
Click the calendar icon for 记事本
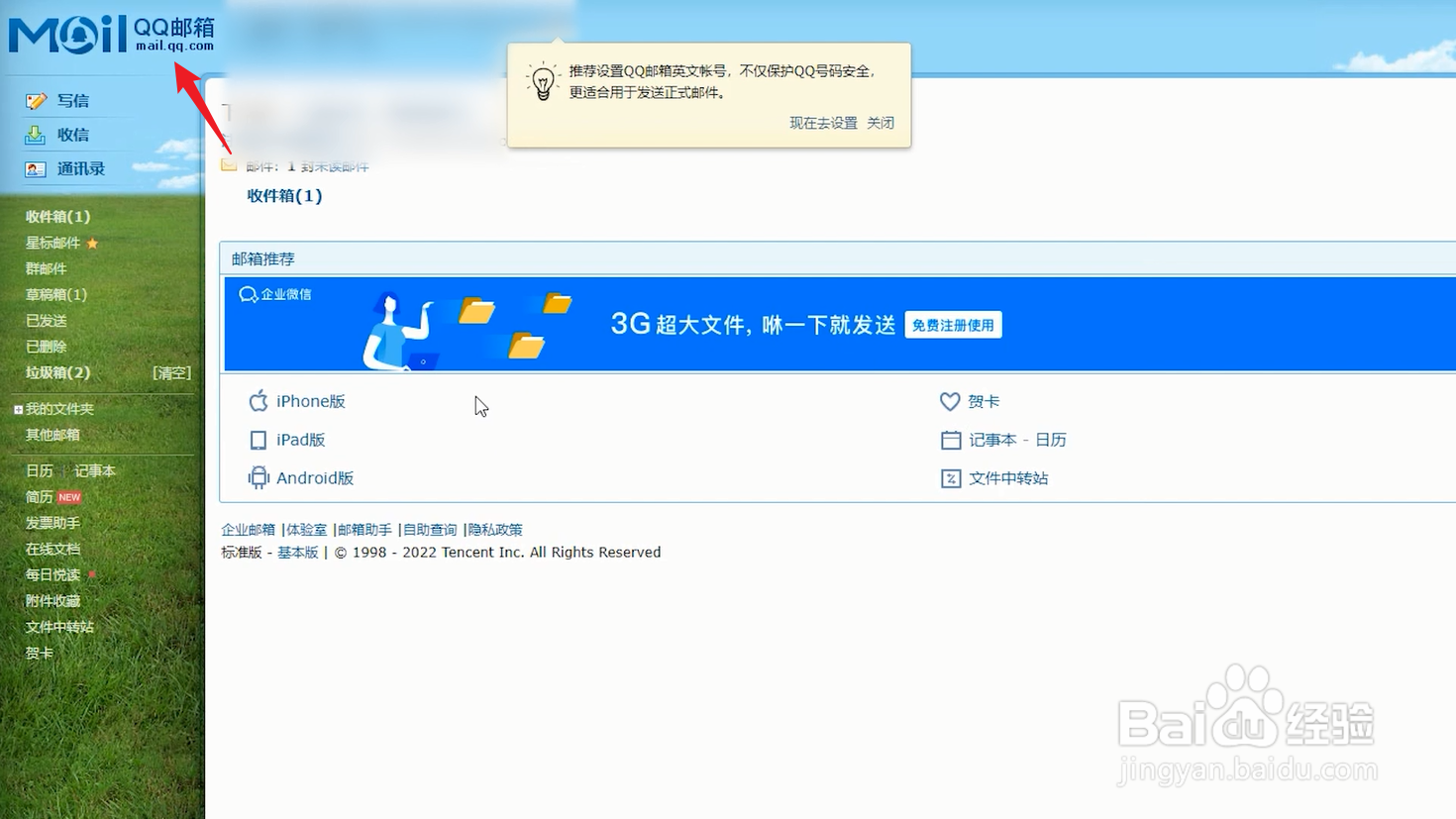tap(951, 440)
